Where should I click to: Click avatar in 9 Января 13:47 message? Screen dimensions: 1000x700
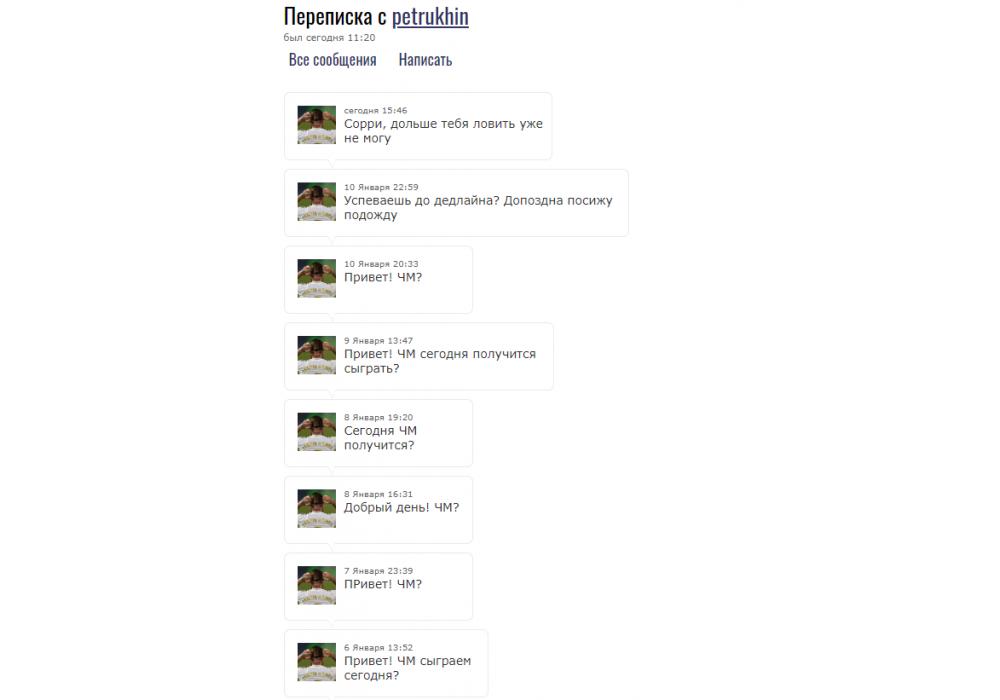316,355
